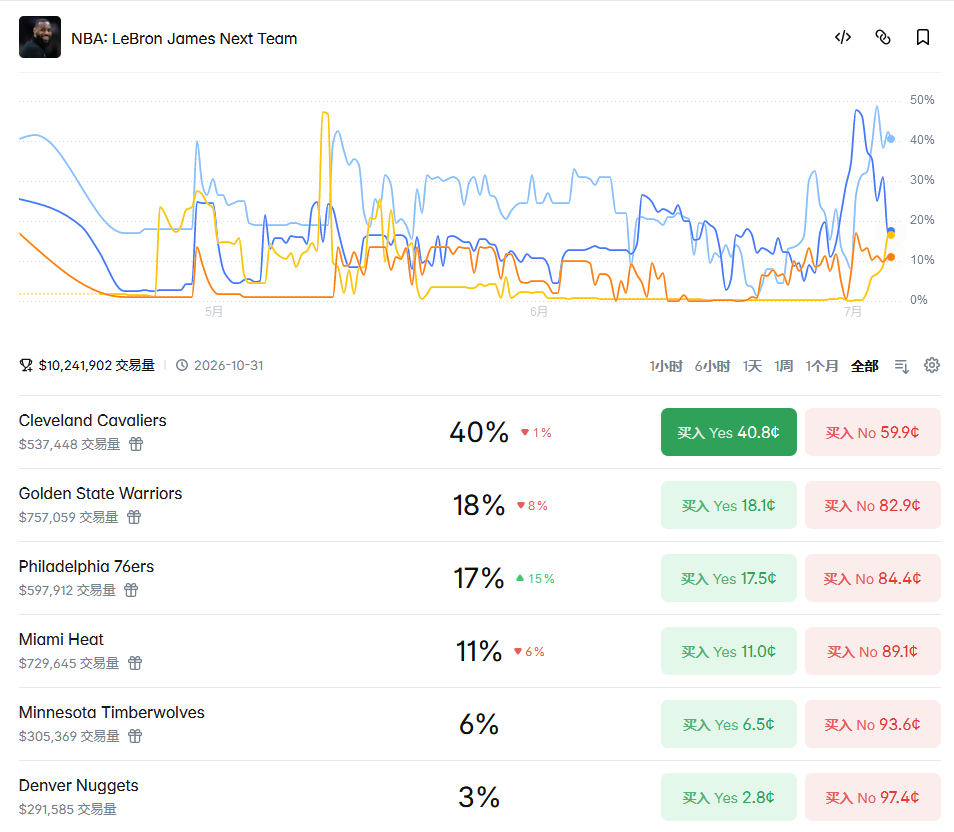This screenshot has height=832, width=954.
Task: Click gift icon under Cleveland Cavaliers
Action: coord(136,444)
